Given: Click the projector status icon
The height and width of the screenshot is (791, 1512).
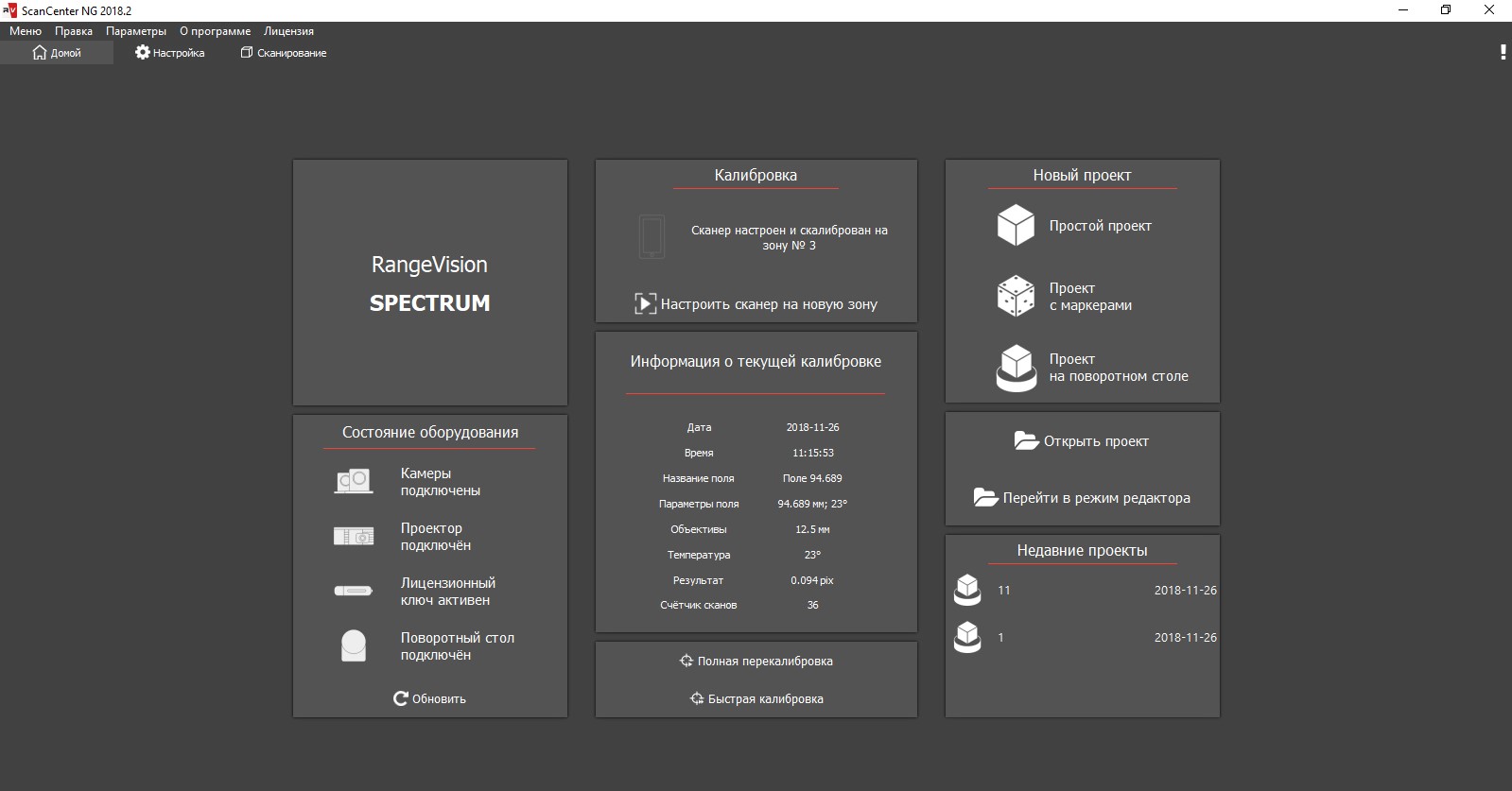Looking at the screenshot, I should pyautogui.click(x=354, y=536).
